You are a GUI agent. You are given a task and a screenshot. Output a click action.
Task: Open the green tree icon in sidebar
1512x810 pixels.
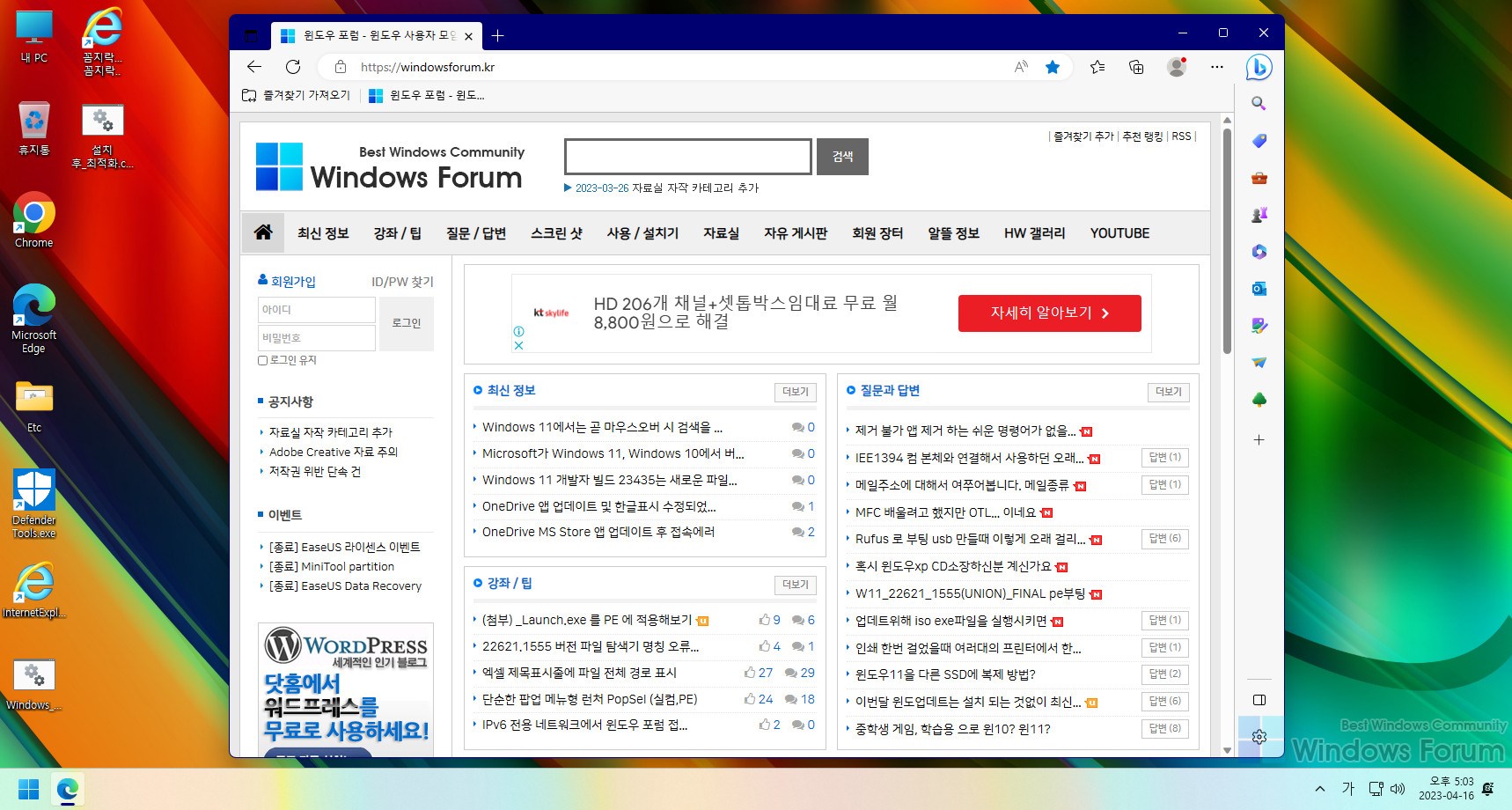pos(1259,400)
